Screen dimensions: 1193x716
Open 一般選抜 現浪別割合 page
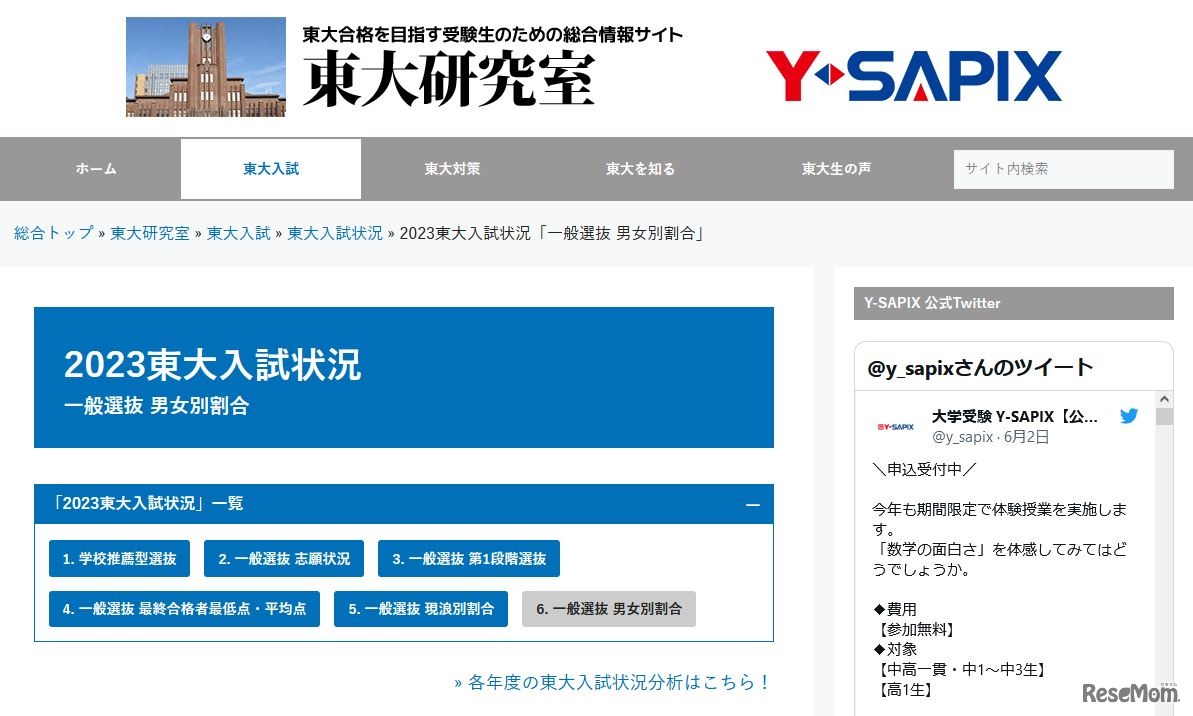tap(420, 608)
